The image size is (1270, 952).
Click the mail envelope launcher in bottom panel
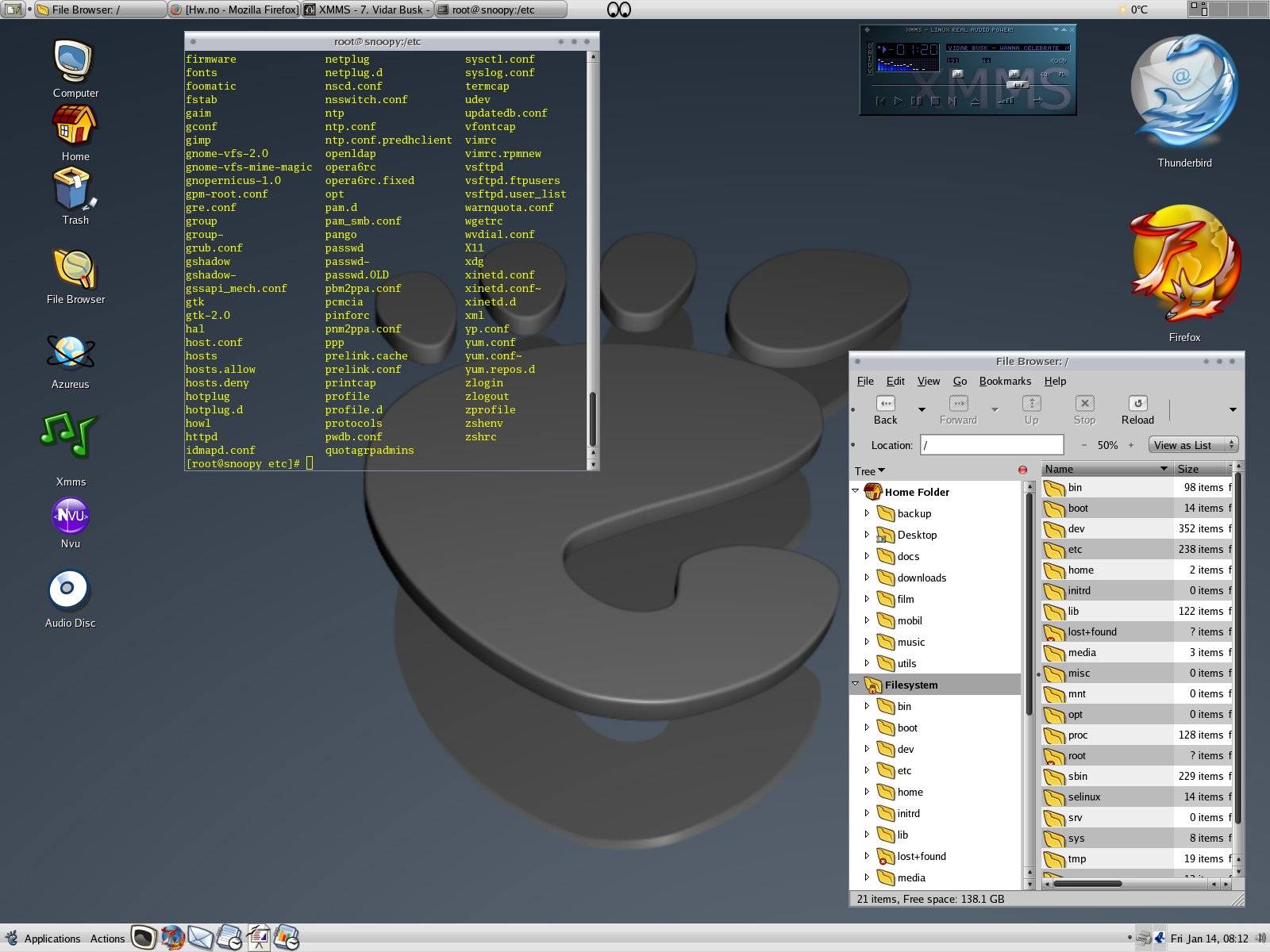[200, 939]
